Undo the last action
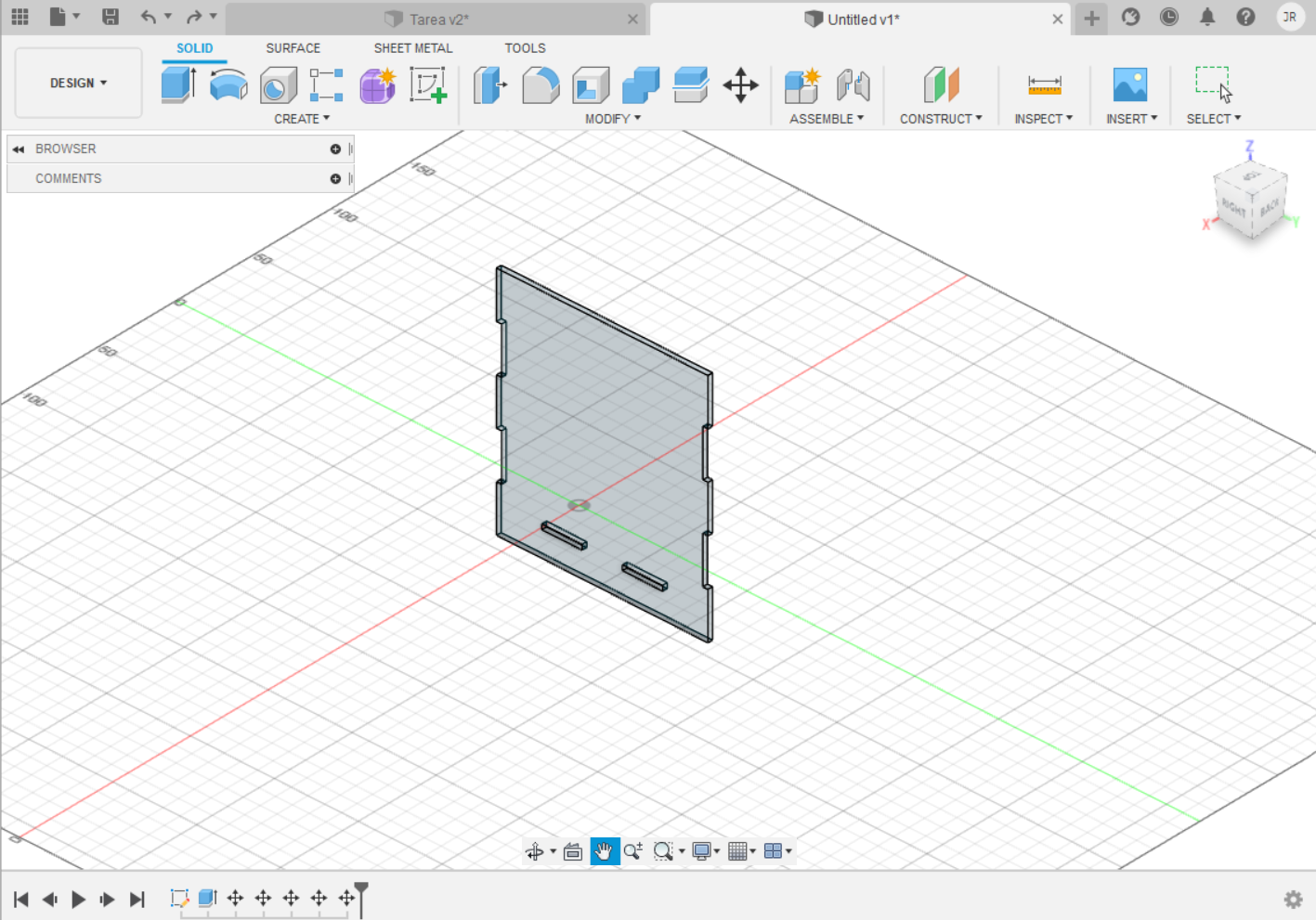1316x920 pixels. pyautogui.click(x=149, y=17)
